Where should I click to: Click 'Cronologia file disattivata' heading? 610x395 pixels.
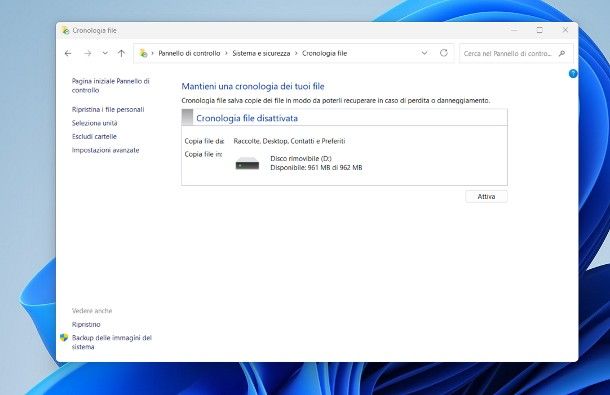point(247,118)
